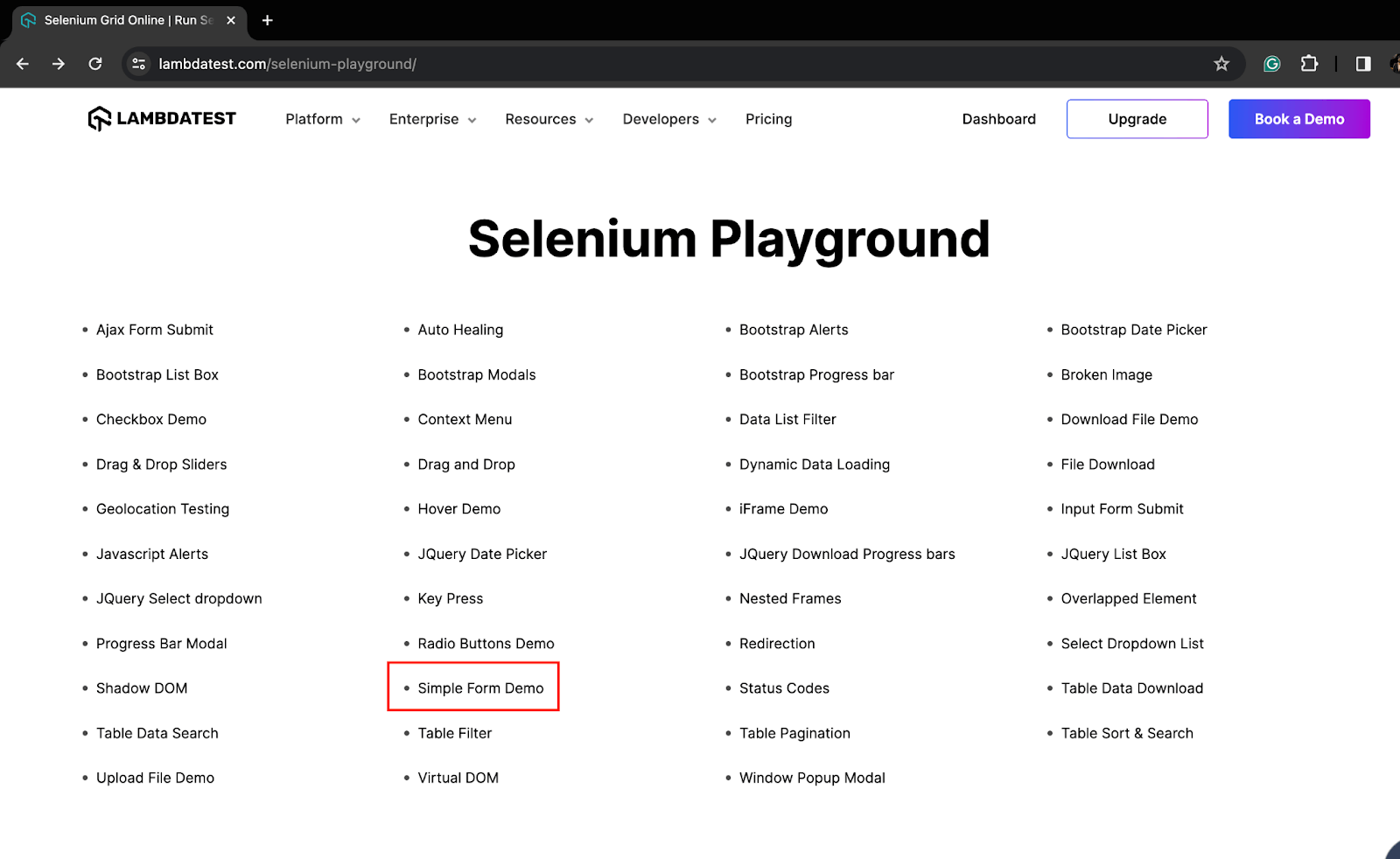Screen dimensions: 1400x859
Task: Open Dynamic Data Loading link
Action: click(815, 464)
